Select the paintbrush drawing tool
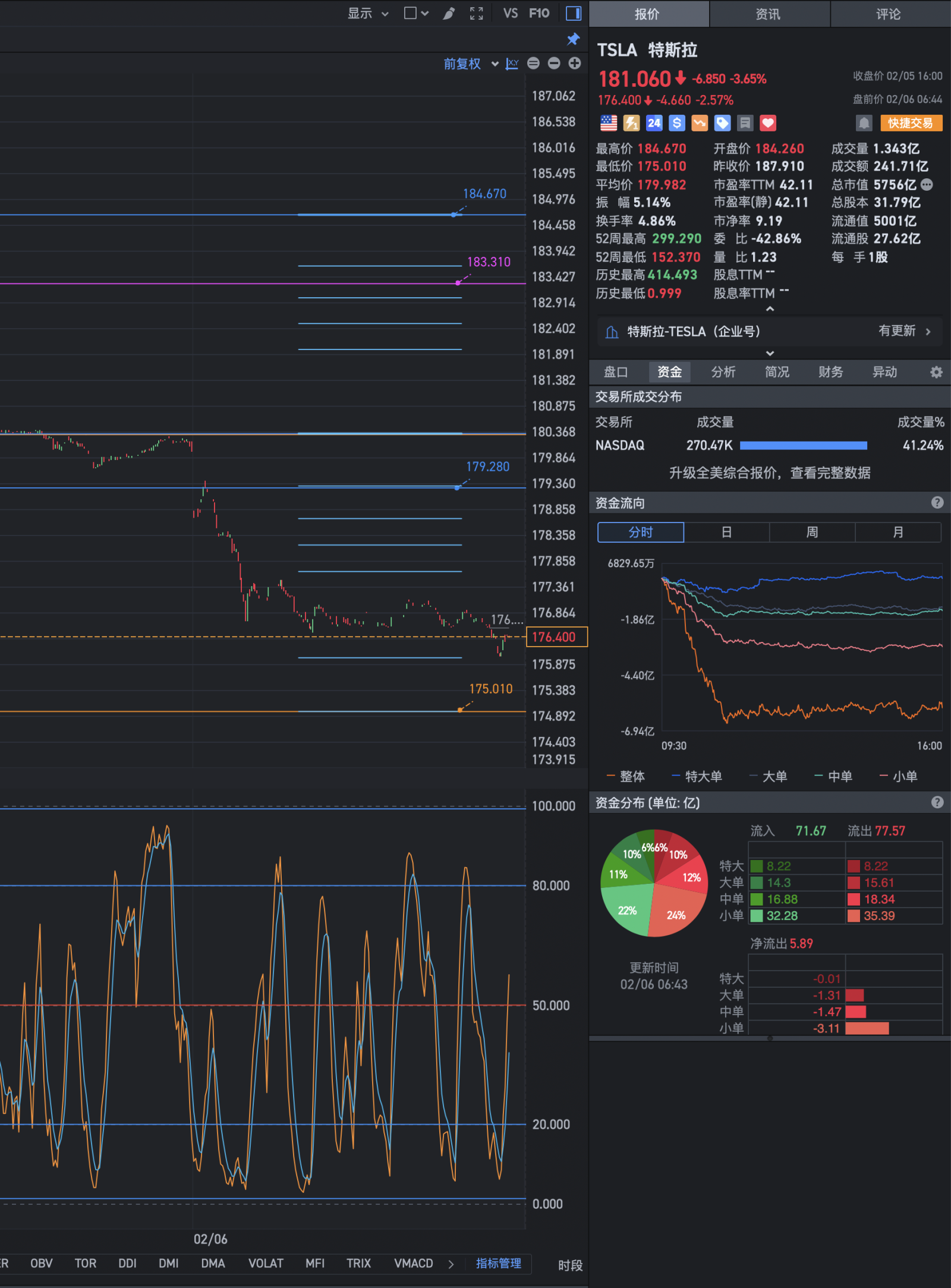This screenshot has width=951, height=1288. pos(449,13)
